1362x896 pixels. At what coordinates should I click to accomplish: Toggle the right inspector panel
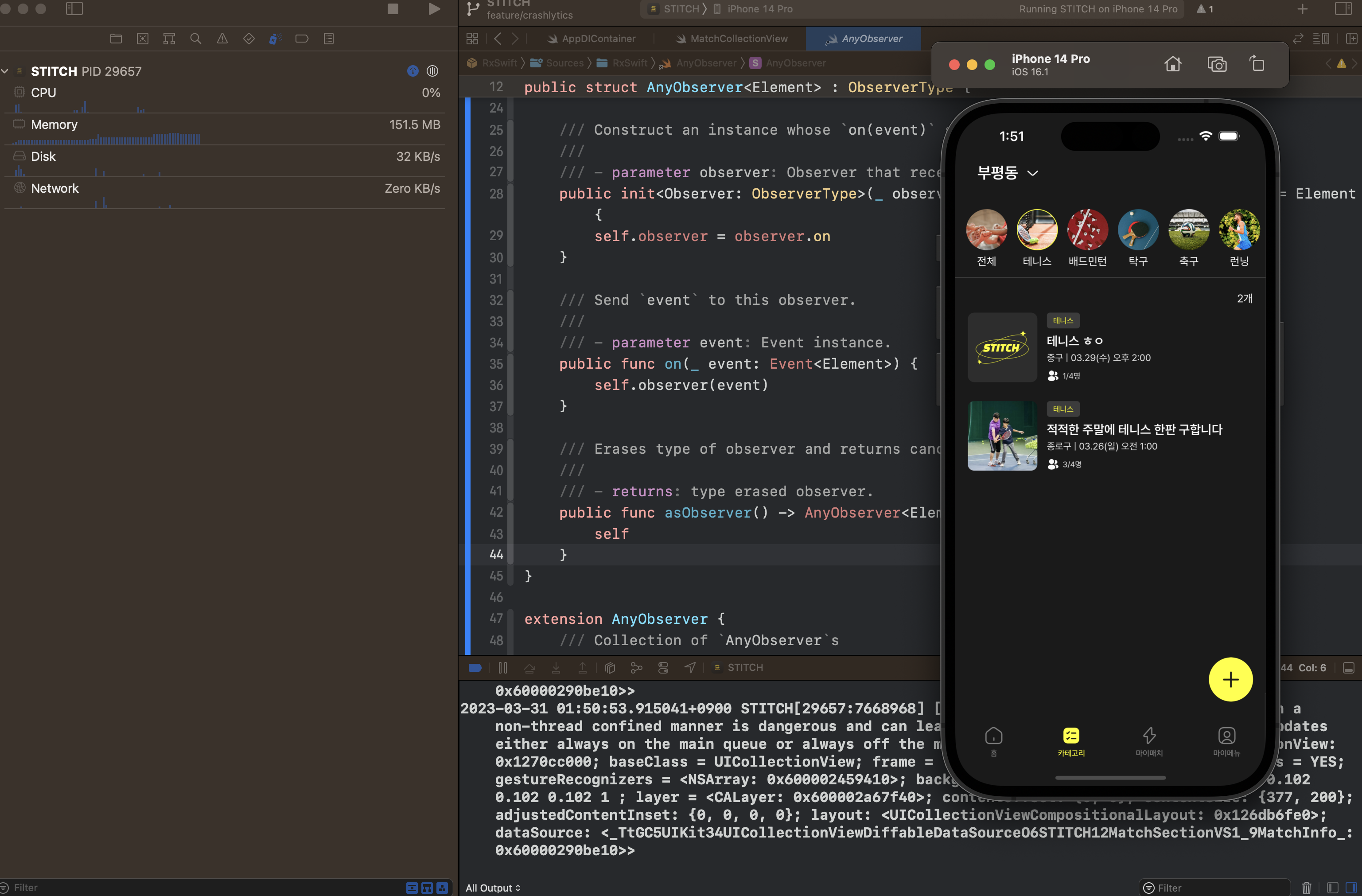tap(1343, 8)
